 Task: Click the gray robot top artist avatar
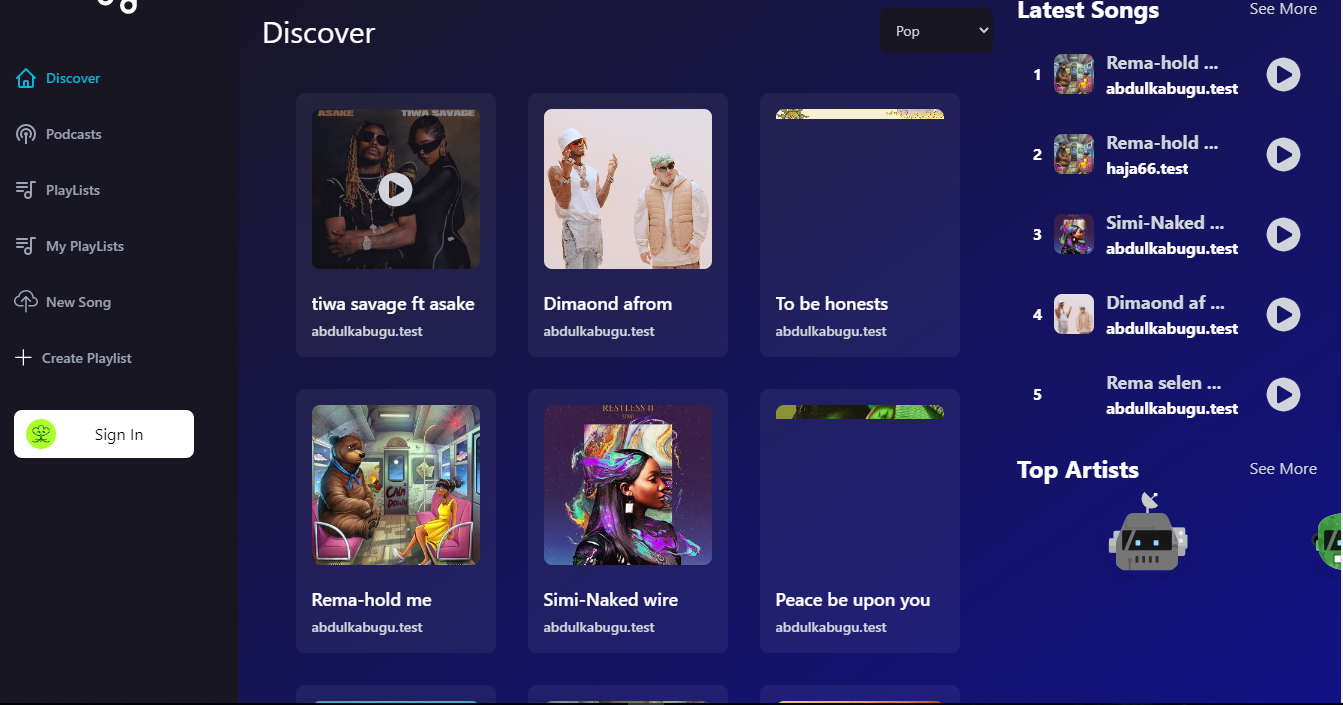coord(1148,533)
